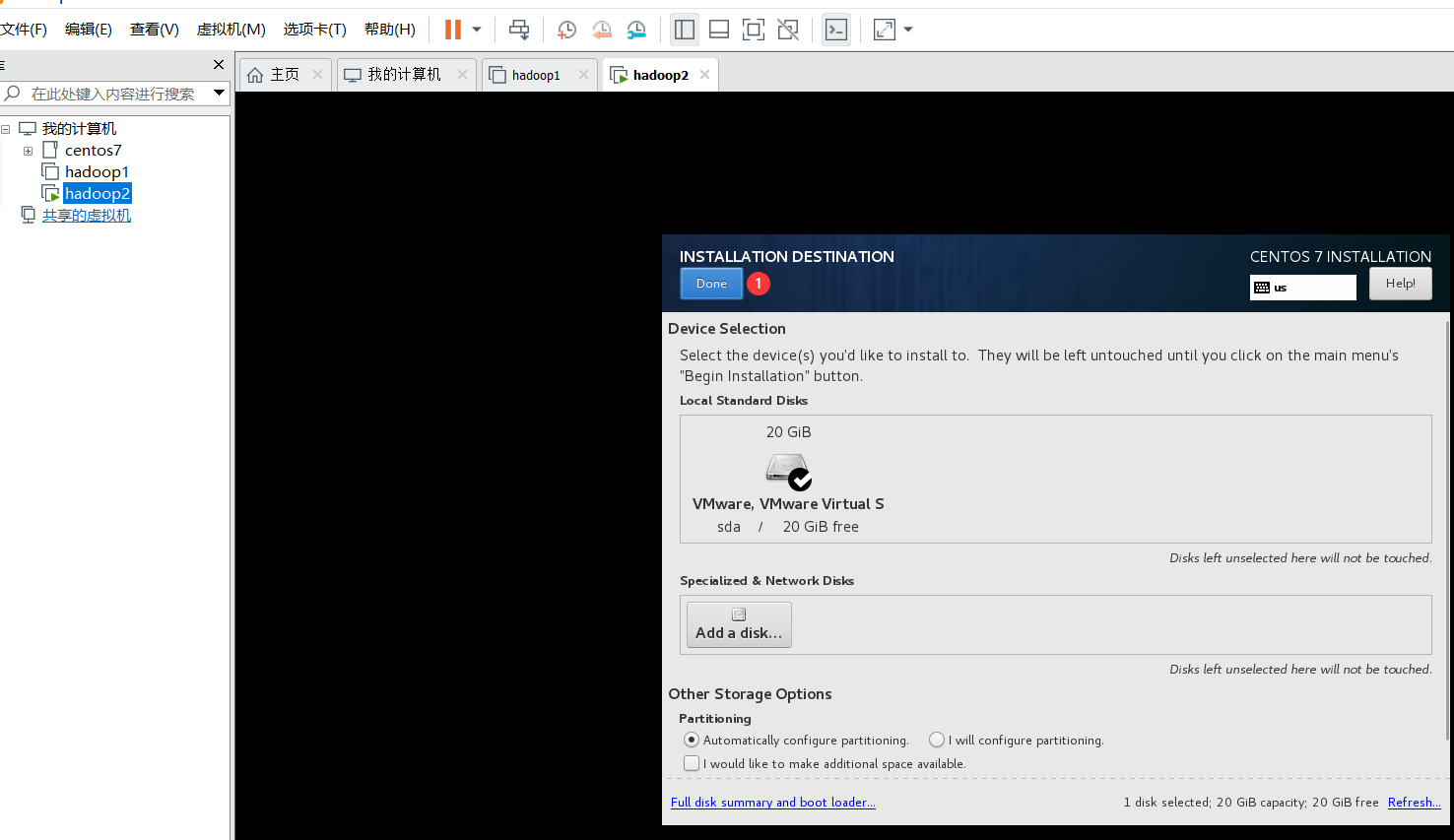Click the revert to snapshot icon
This screenshot has width=1454, height=840.
[x=602, y=30]
